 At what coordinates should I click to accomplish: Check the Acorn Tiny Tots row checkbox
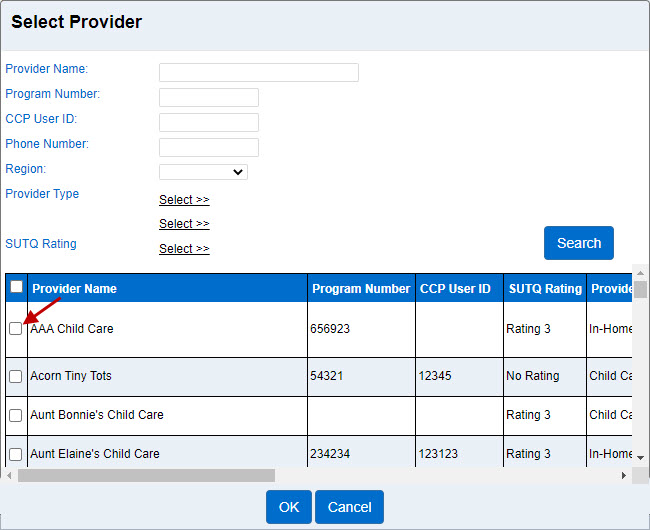tap(16, 376)
